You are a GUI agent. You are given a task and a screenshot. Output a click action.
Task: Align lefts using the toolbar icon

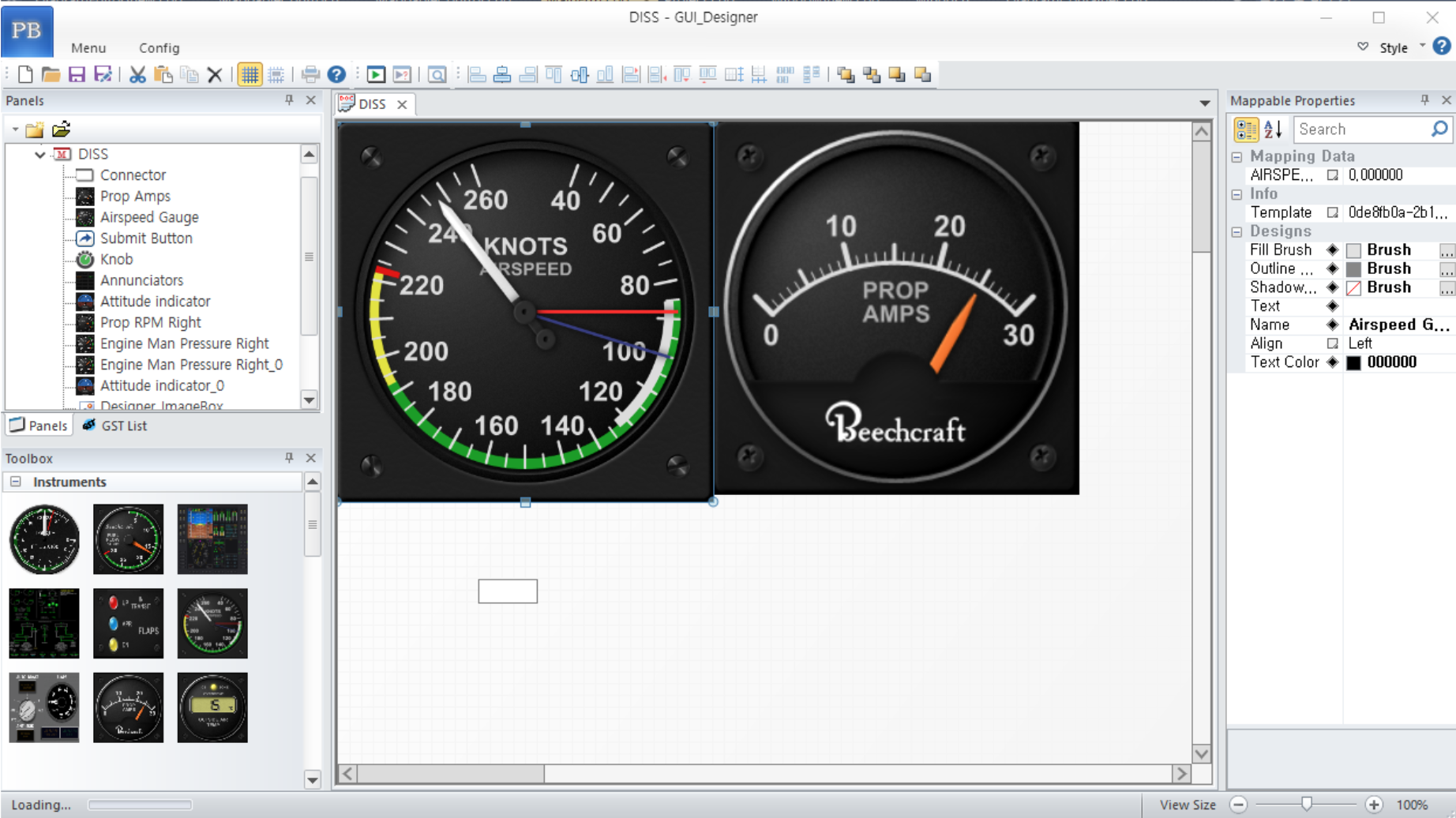477,74
